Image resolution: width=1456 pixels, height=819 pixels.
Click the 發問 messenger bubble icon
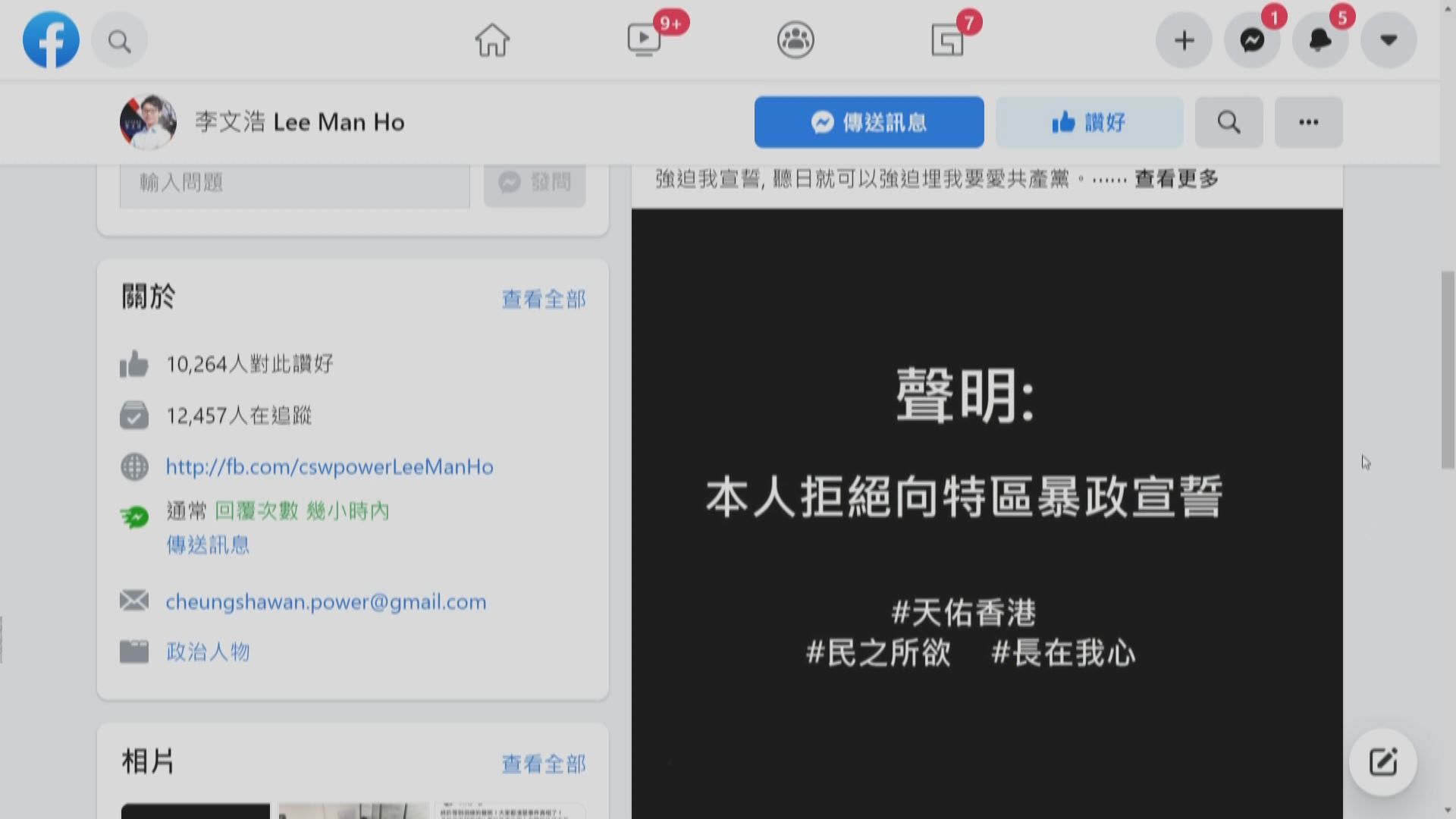[x=510, y=182]
